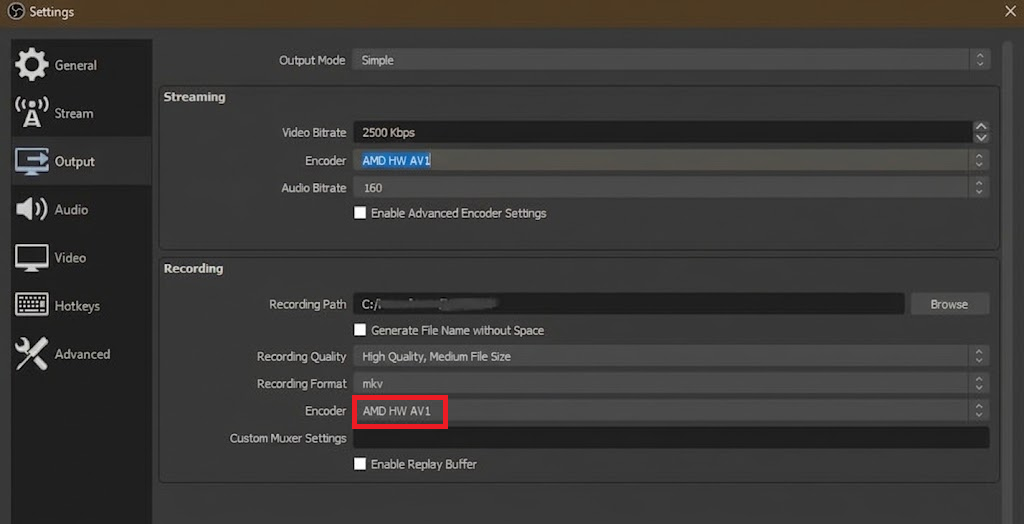Enable Replay Buffer checkbox
The image size is (1024, 524).
coord(360,464)
